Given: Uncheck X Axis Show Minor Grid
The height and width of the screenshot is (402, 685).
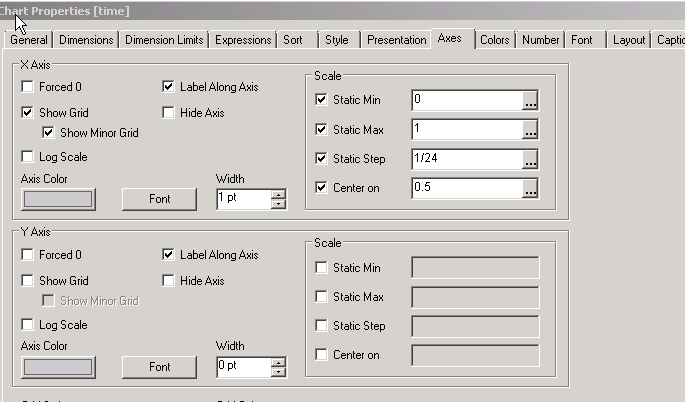Looking at the screenshot, I should (x=47, y=132).
